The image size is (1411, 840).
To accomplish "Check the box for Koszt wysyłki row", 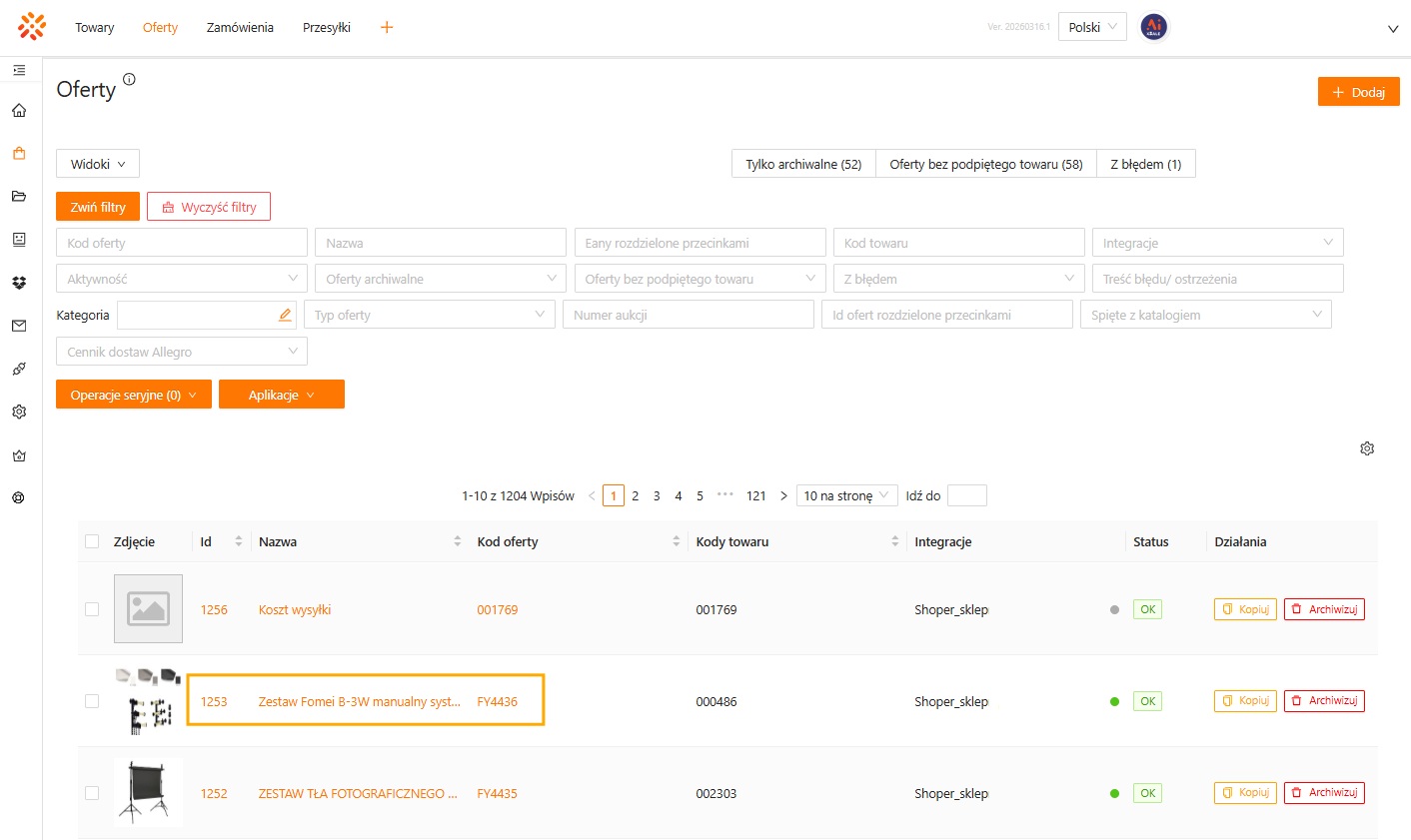I will 92,609.
